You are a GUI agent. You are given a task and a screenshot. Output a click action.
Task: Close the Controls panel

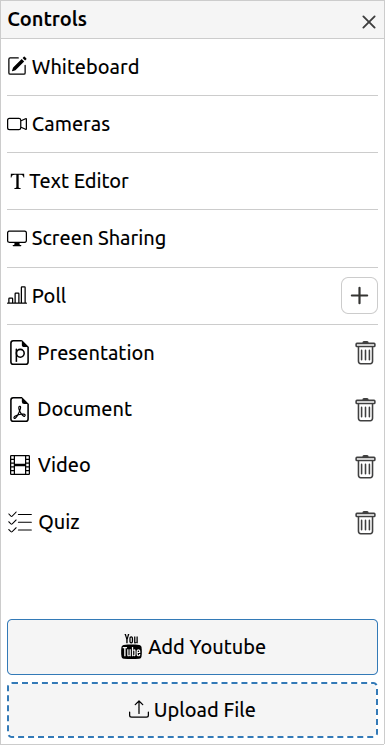pyautogui.click(x=369, y=22)
